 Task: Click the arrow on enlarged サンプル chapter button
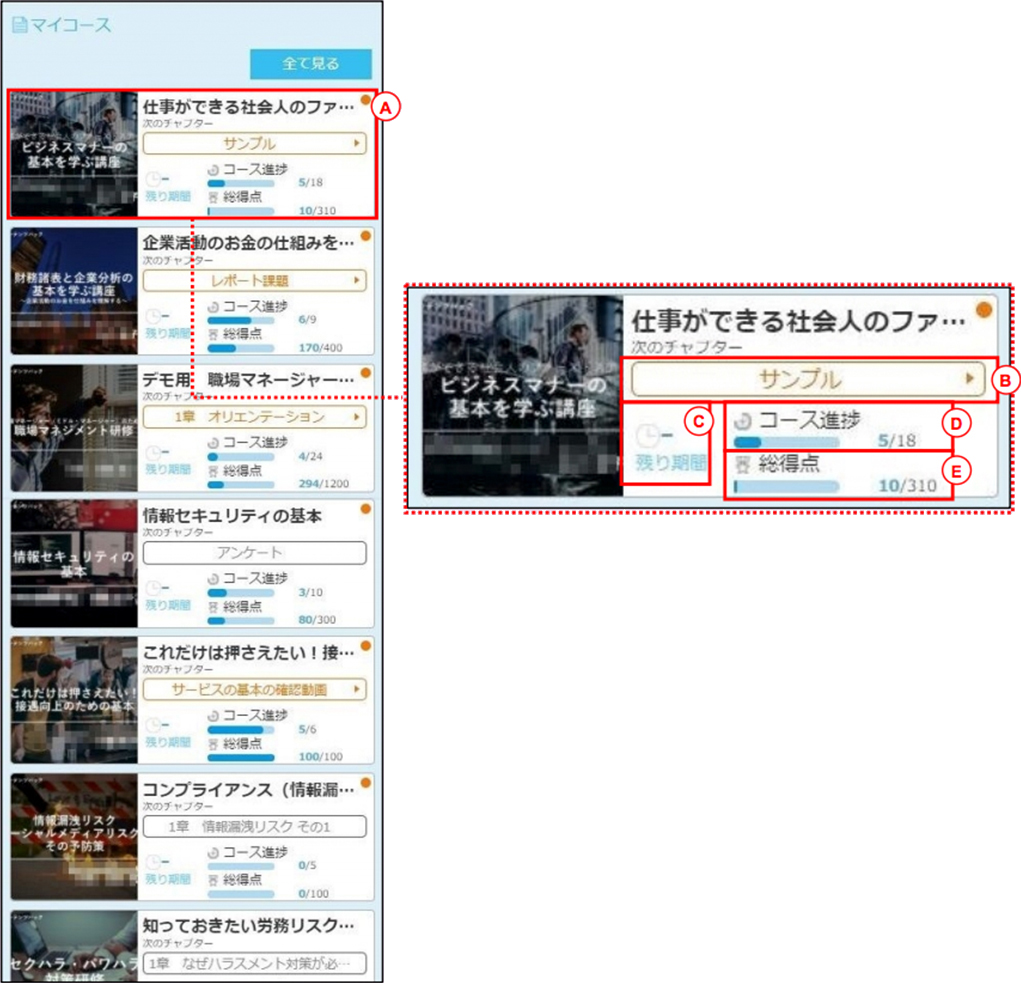(970, 378)
